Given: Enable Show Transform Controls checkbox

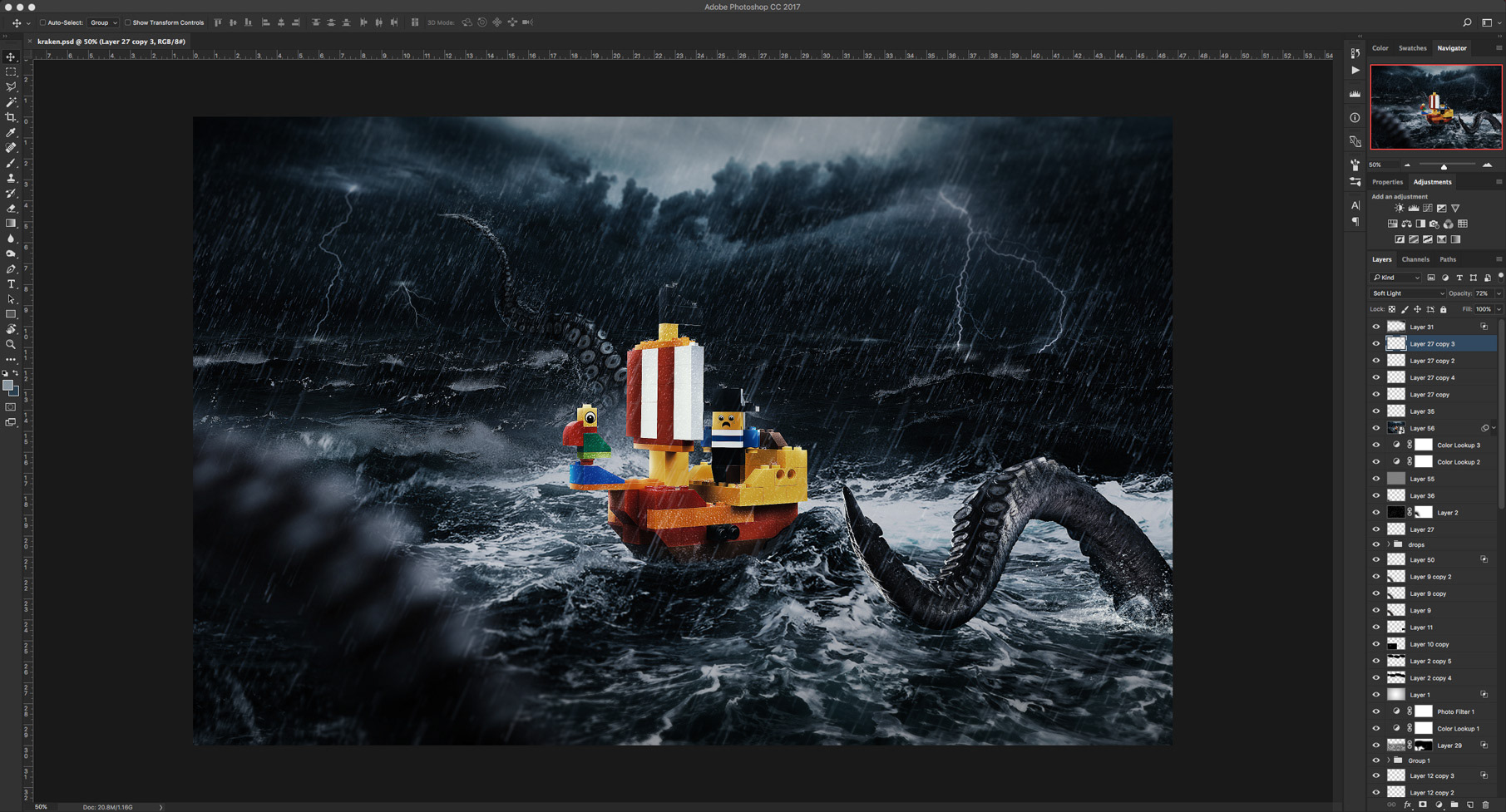Looking at the screenshot, I should [x=127, y=23].
